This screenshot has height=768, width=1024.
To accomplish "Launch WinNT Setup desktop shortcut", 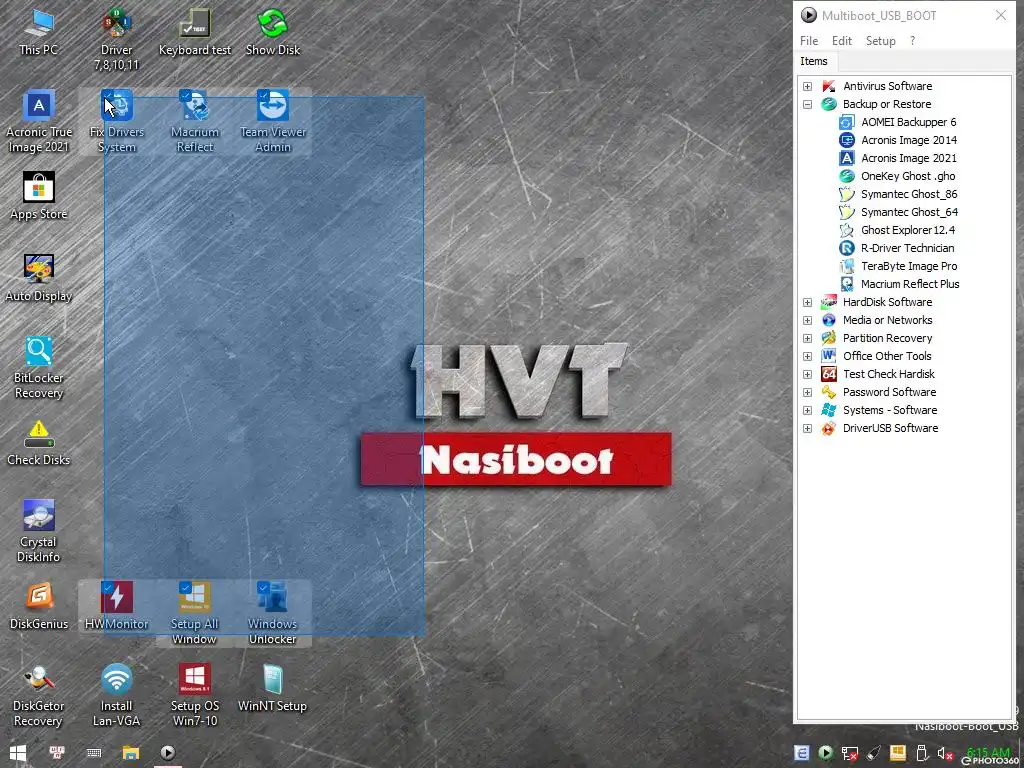I will tap(272, 688).
